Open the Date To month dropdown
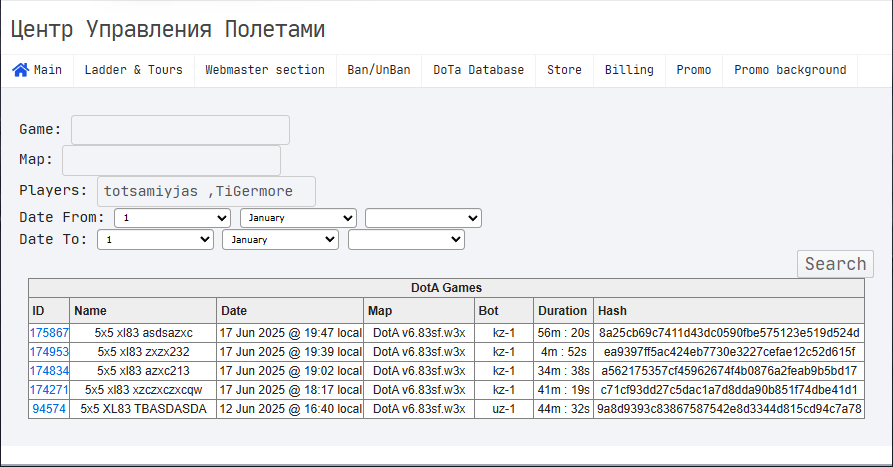This screenshot has height=467, width=893. [281, 240]
